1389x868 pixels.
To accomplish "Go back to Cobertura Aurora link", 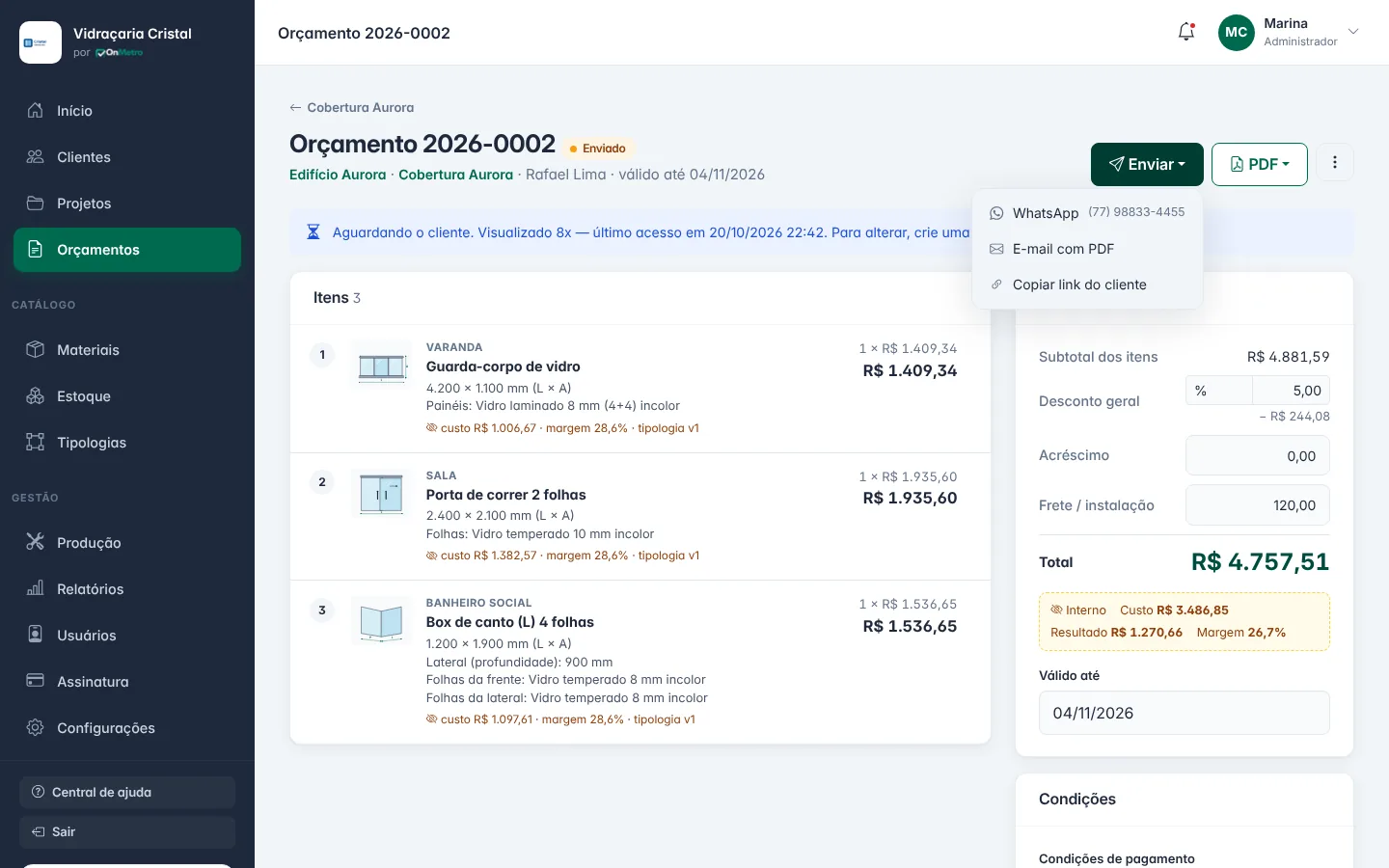I will coord(352,107).
